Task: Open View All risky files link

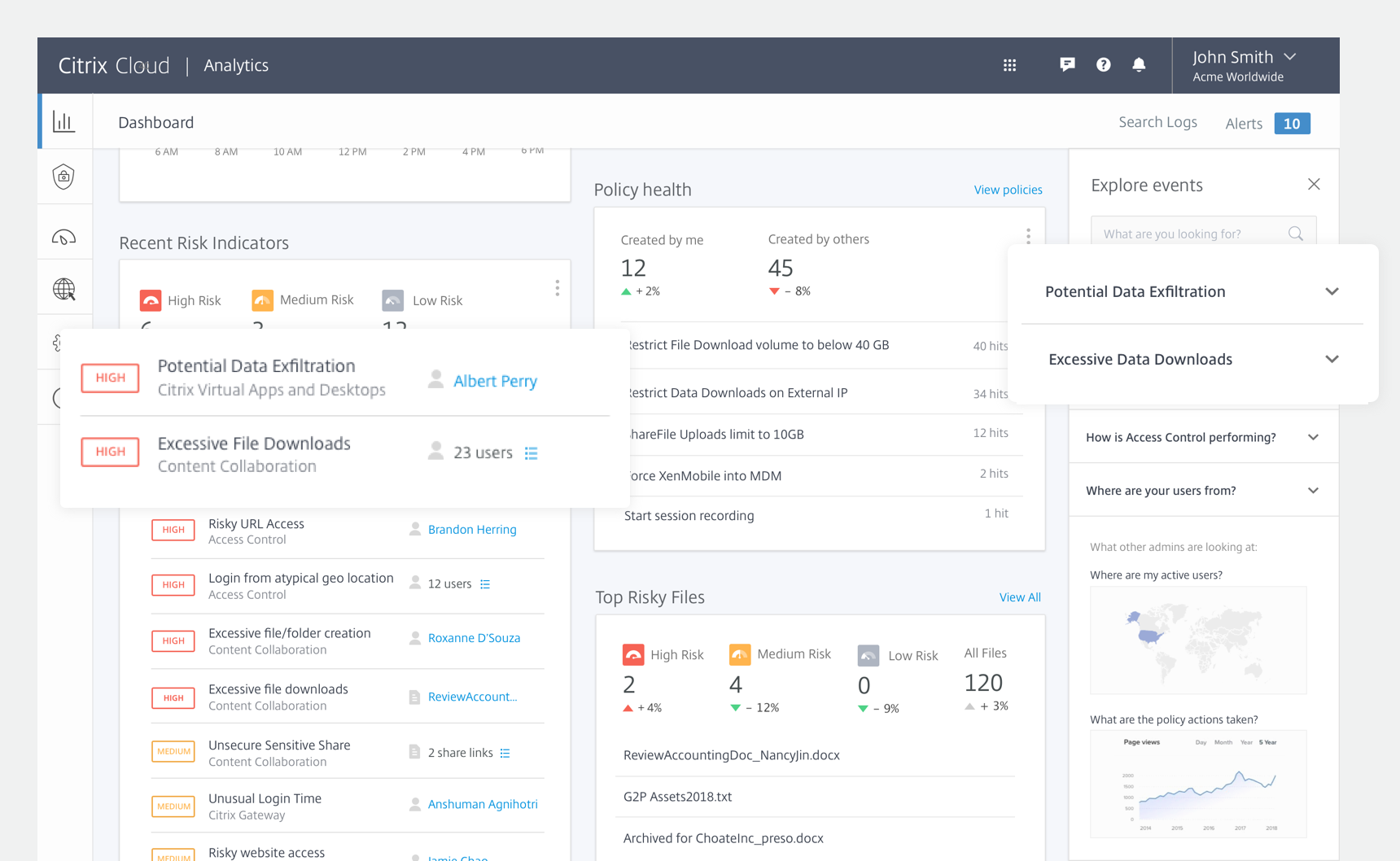Action: [1020, 597]
